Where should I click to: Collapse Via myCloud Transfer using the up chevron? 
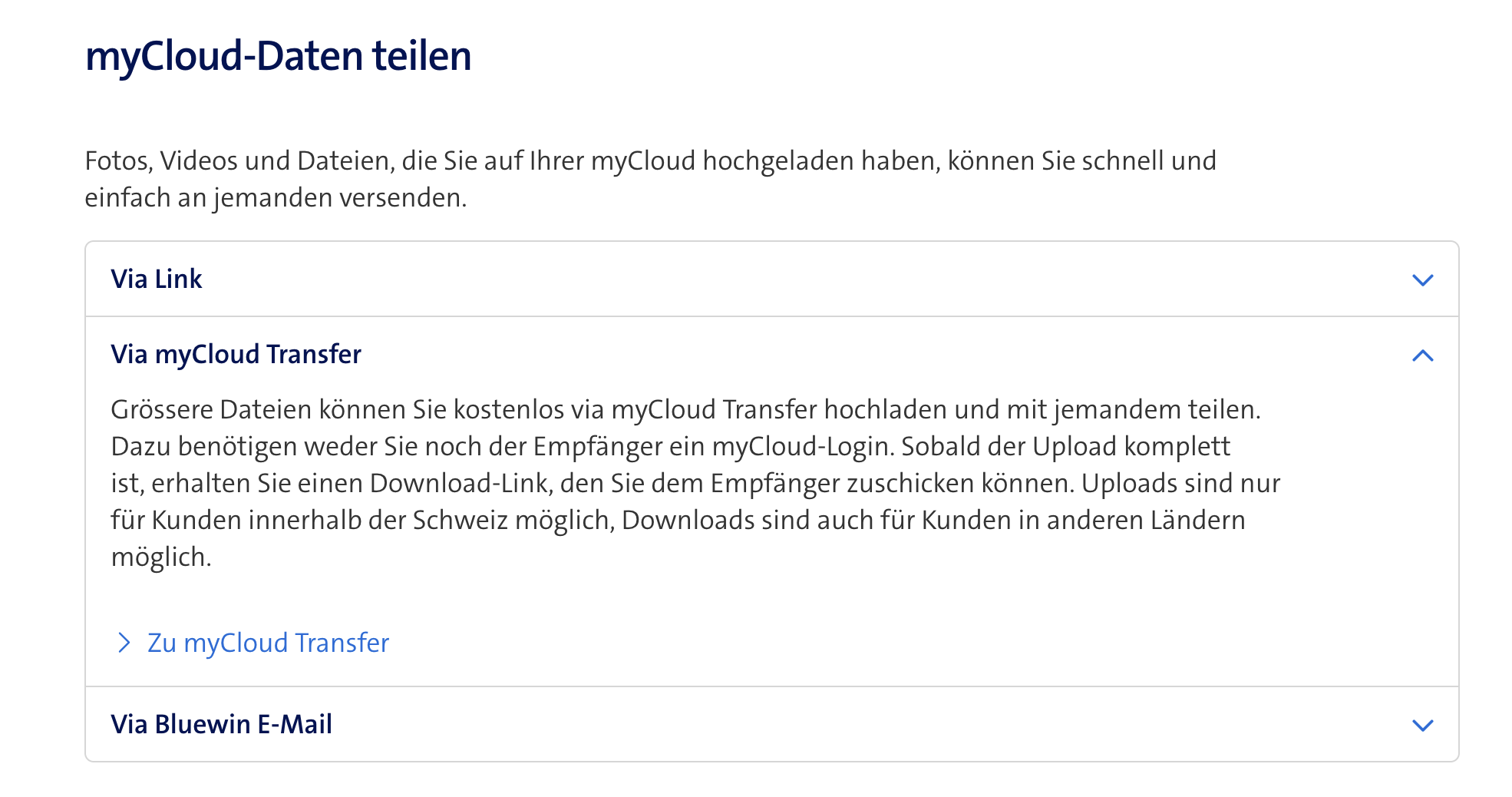1422,356
